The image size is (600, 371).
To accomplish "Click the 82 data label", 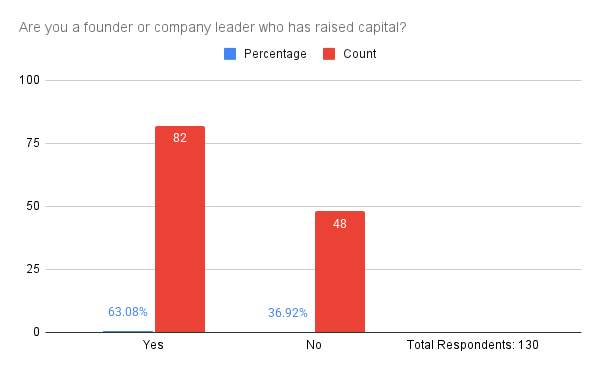I will pyautogui.click(x=180, y=138).
